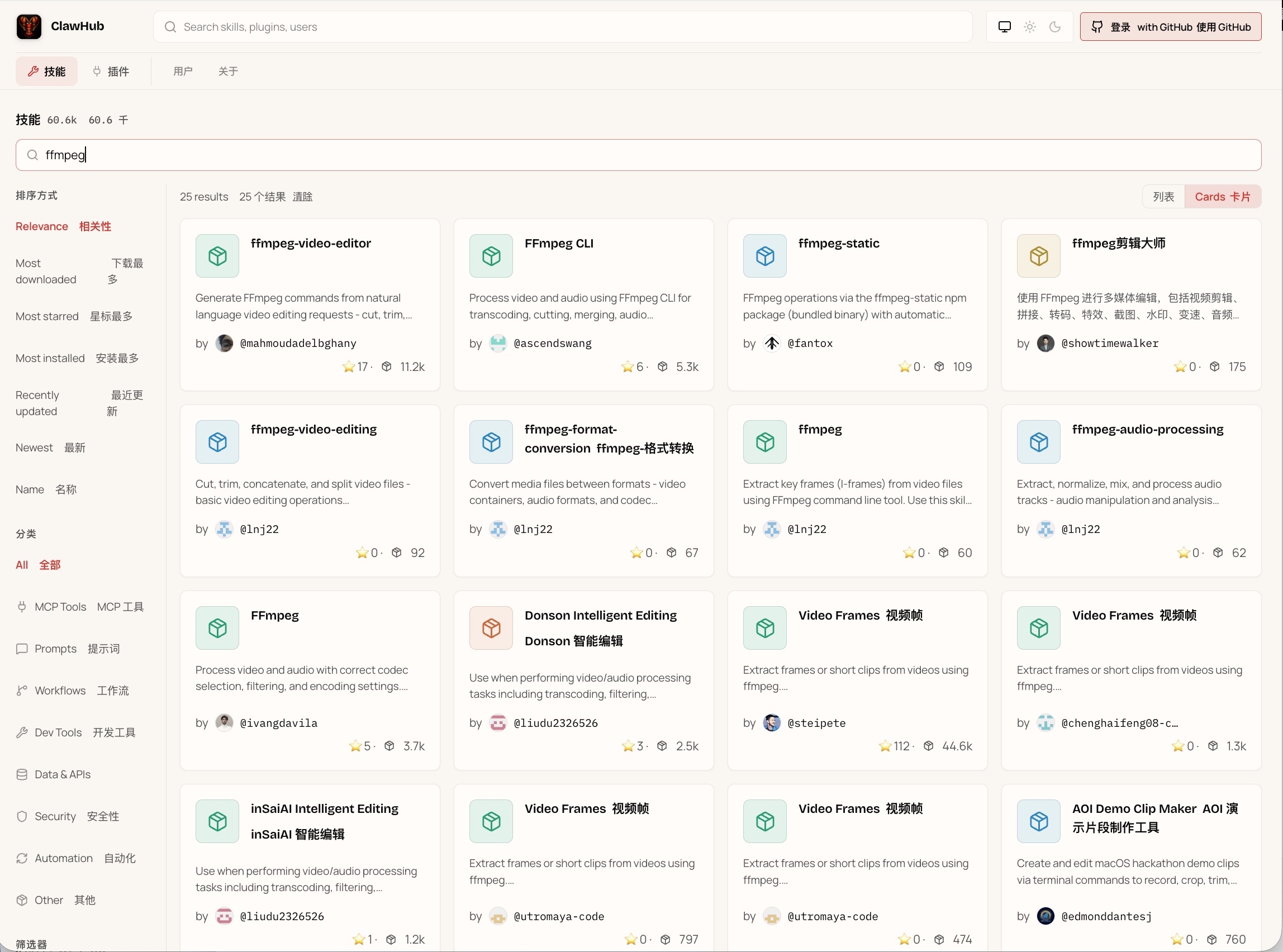Click @fantox's avatar
This screenshot has height=952, width=1283.
772,344
